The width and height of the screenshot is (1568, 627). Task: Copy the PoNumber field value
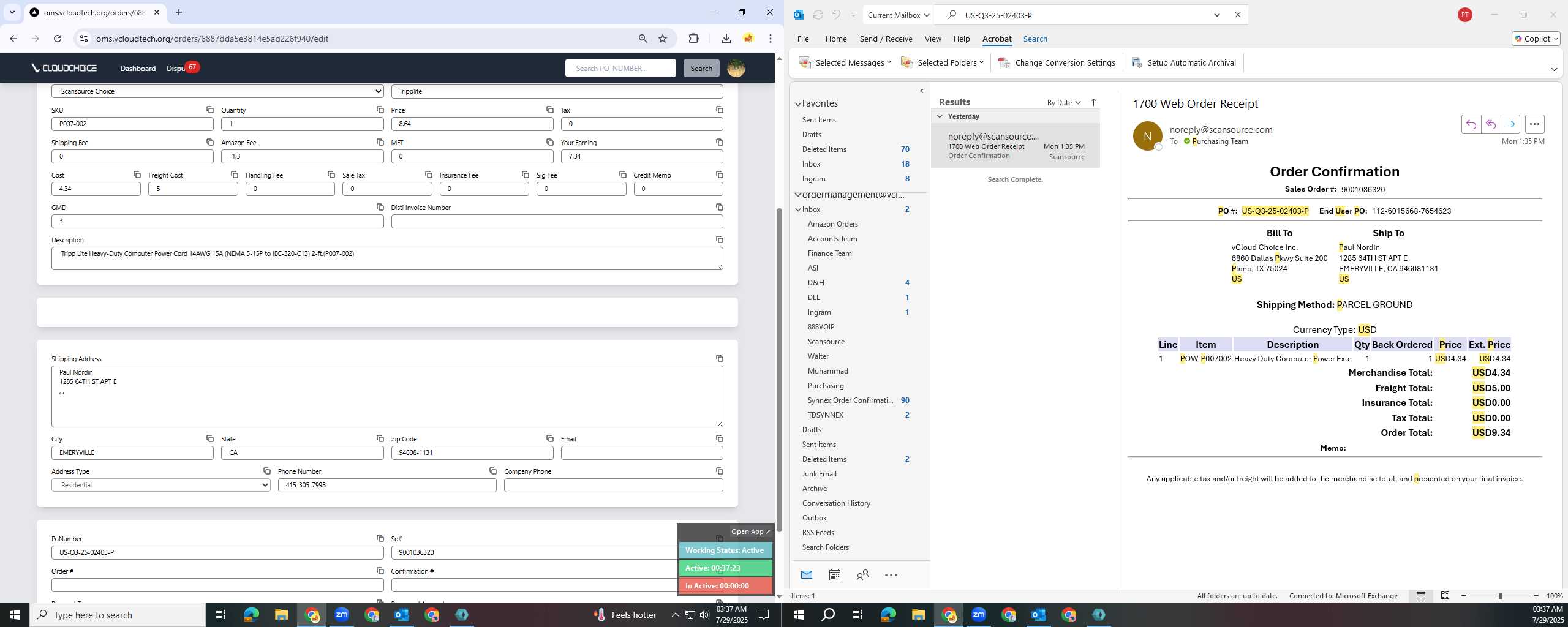(x=380, y=538)
